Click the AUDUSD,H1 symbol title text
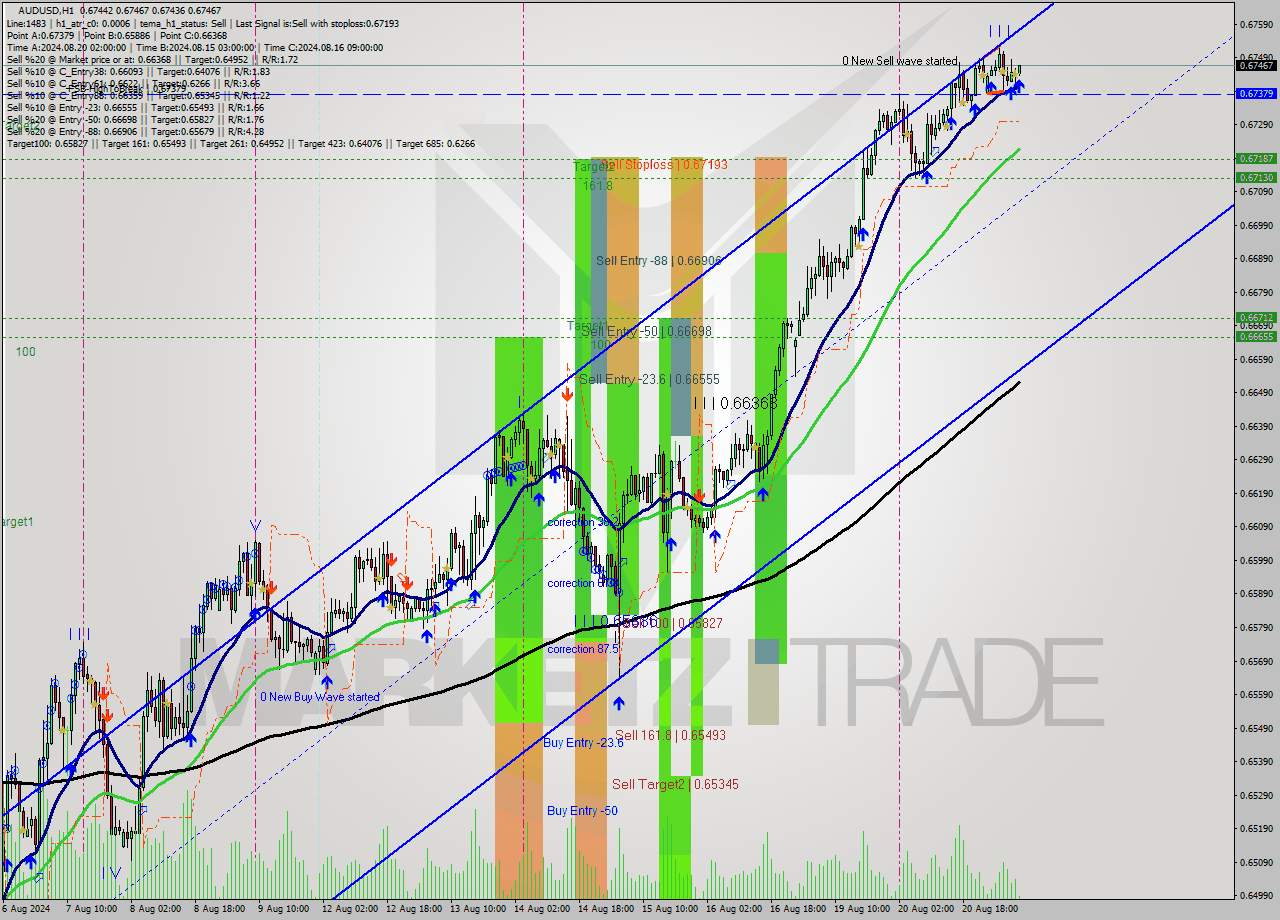 point(46,10)
